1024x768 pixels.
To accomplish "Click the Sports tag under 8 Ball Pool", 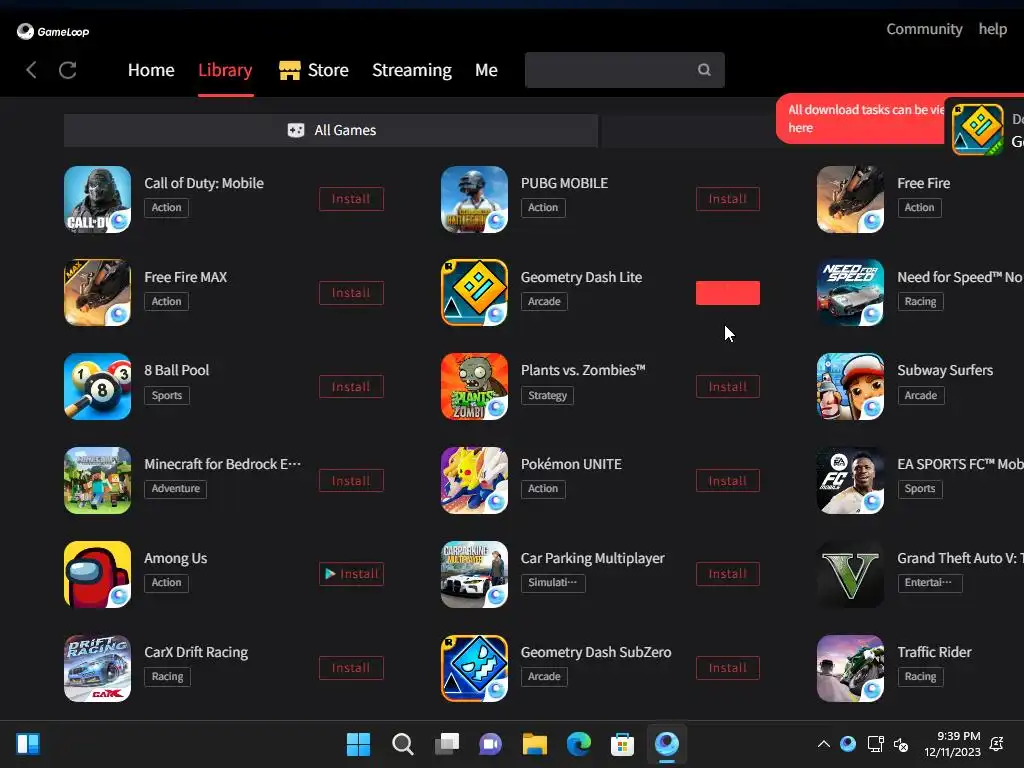I will 167,395.
